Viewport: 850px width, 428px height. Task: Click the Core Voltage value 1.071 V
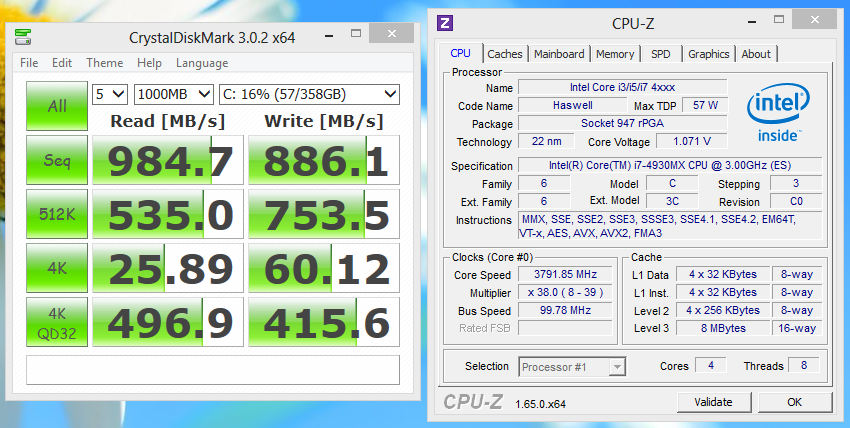(x=692, y=141)
